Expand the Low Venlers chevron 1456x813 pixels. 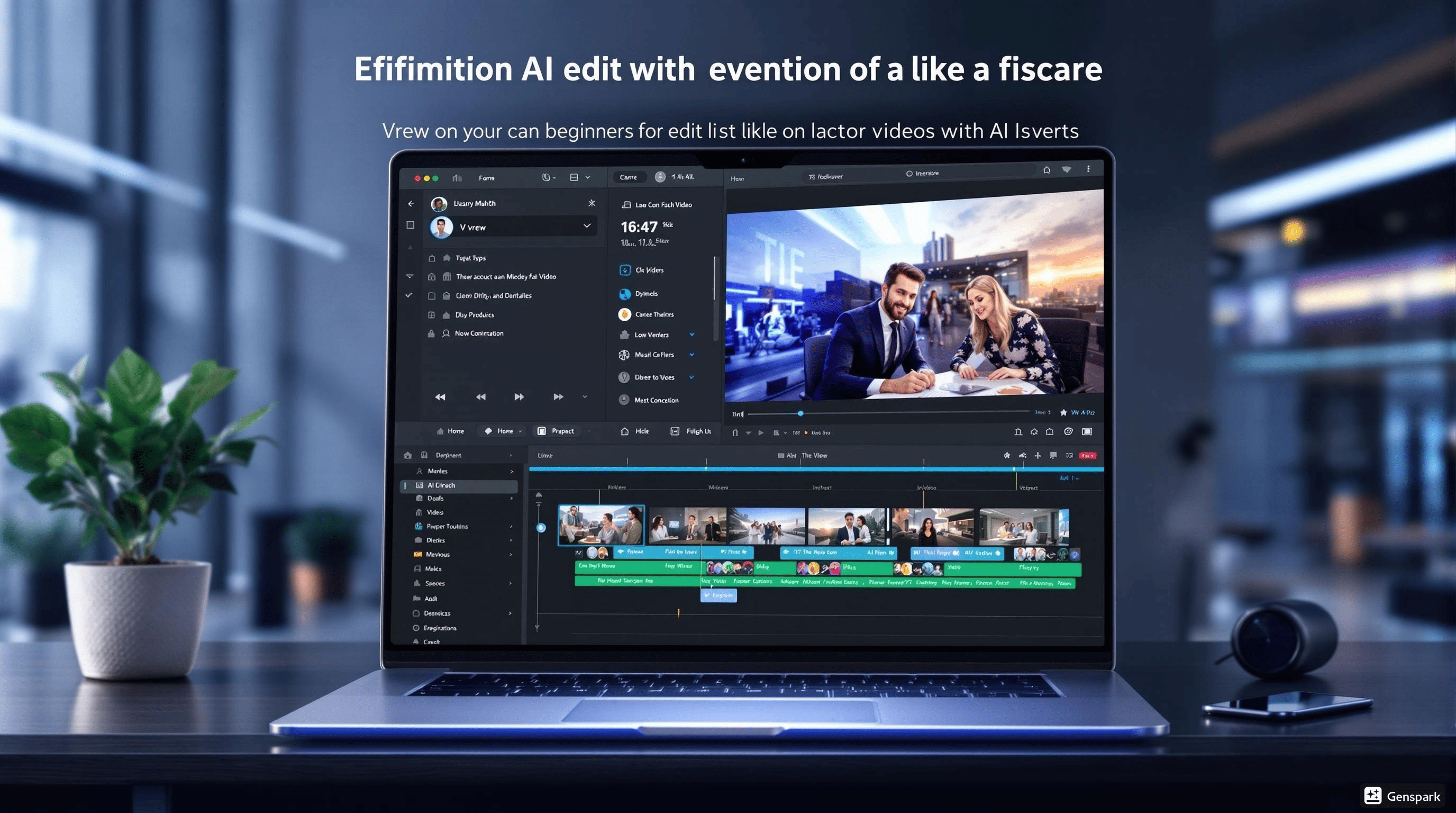coord(691,335)
